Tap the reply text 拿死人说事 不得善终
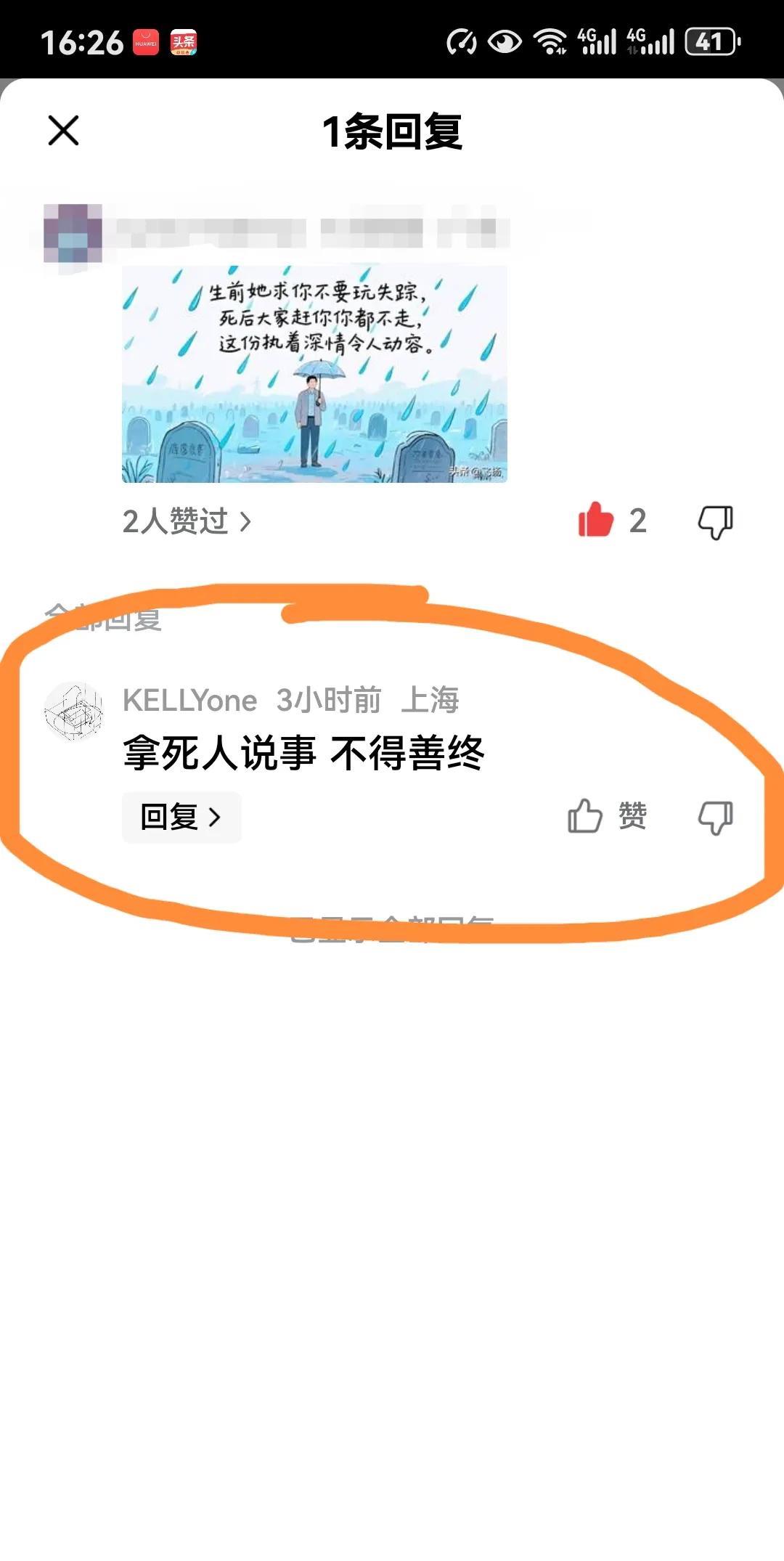The height and width of the screenshot is (1561, 784). tap(303, 753)
